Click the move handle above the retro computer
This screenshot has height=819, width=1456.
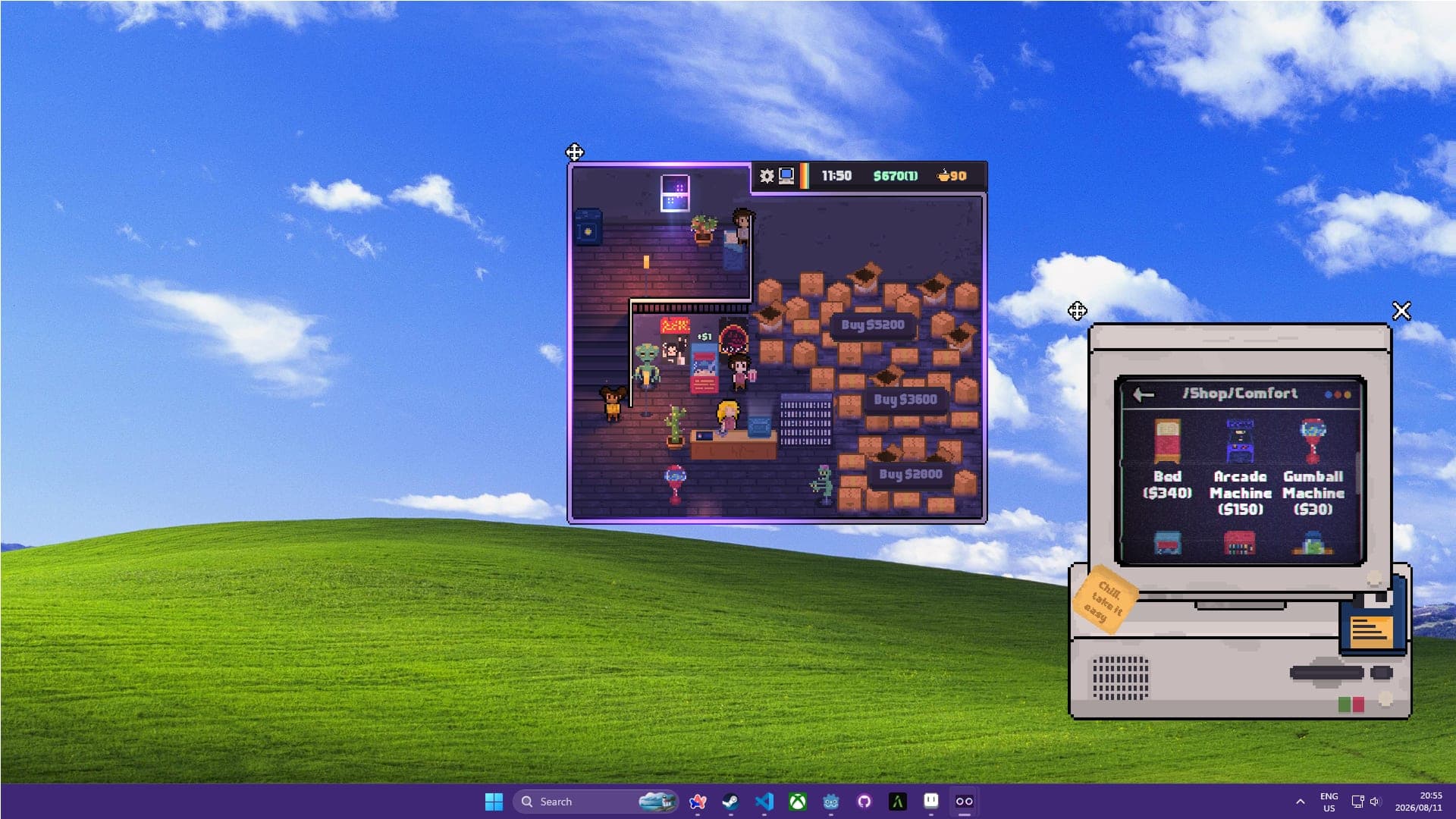click(x=1077, y=311)
